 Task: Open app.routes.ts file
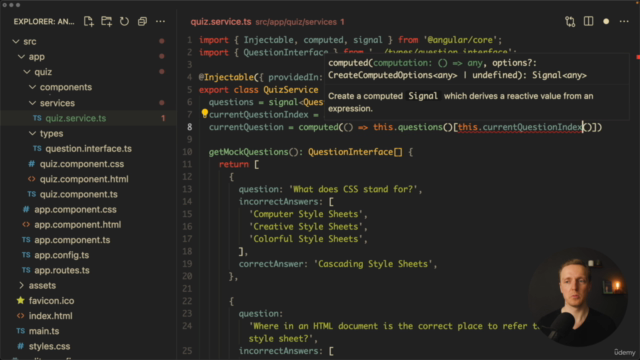pyautogui.click(x=62, y=270)
